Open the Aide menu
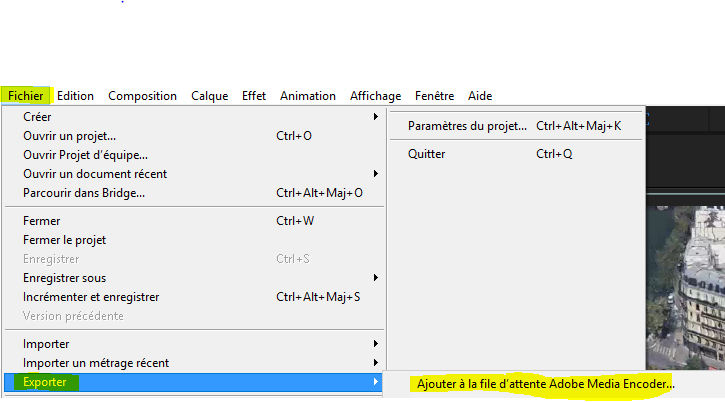 (480, 96)
